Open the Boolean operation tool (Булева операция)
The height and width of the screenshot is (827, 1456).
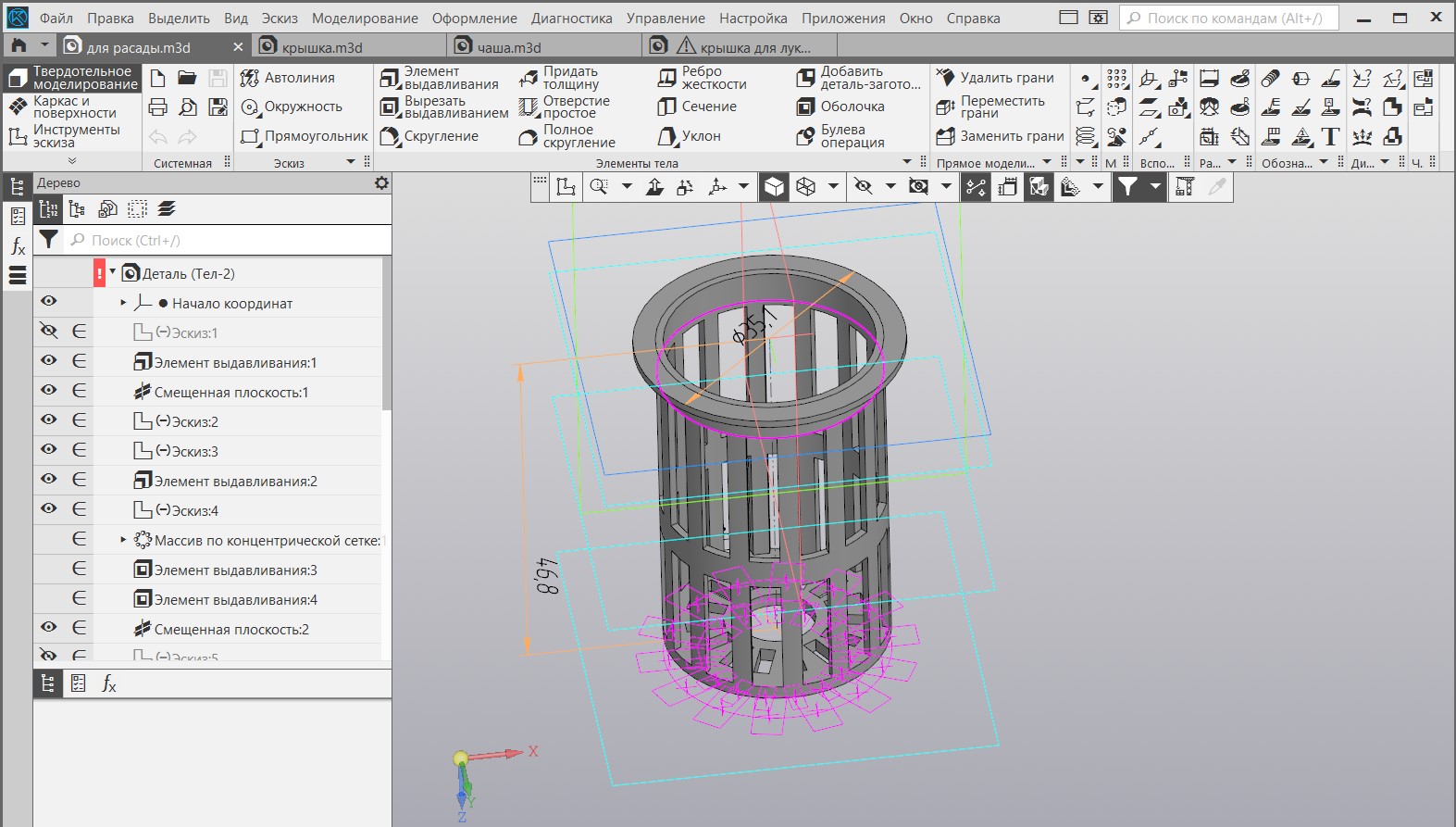pos(841,136)
